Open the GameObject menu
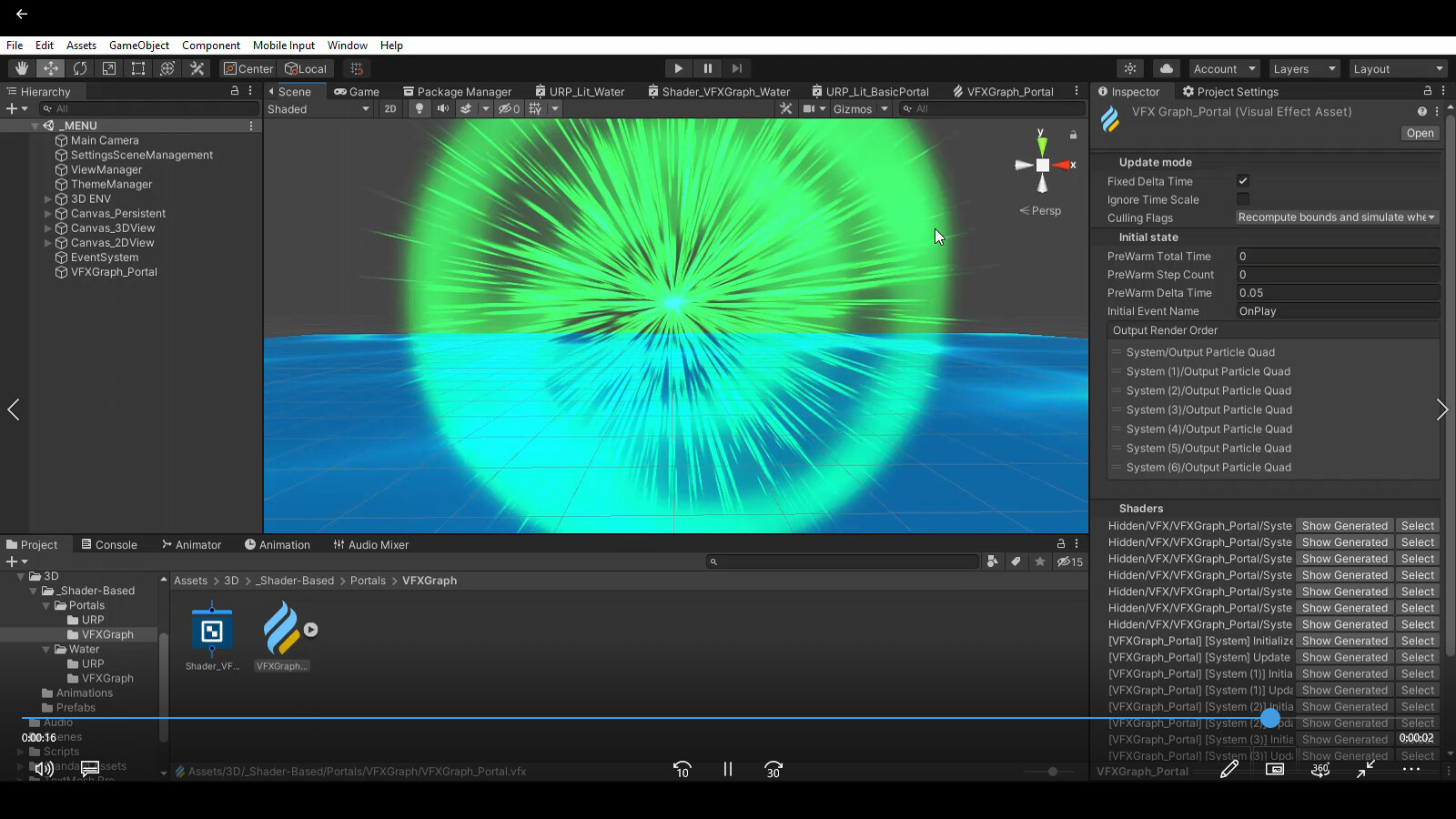The width and height of the screenshot is (1456, 819). point(138,45)
